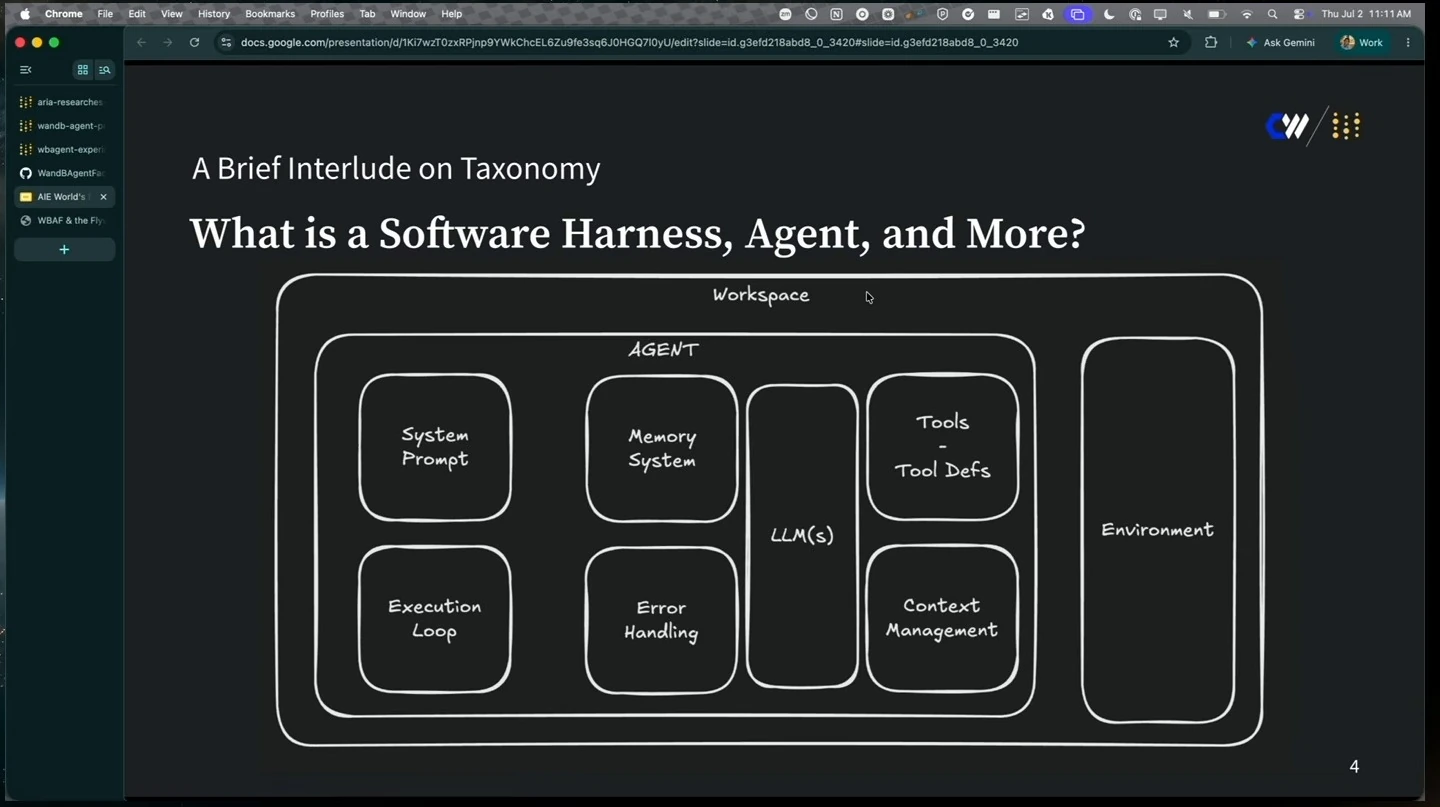This screenshot has width=1440, height=807.
Task: Select the Error Handling box
Action: tap(661, 620)
